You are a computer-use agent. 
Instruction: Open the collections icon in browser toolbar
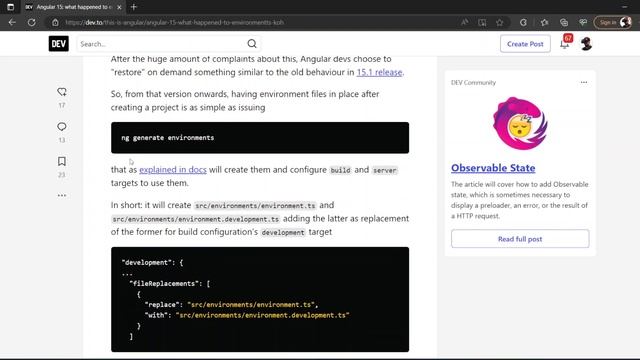(x=564, y=22)
